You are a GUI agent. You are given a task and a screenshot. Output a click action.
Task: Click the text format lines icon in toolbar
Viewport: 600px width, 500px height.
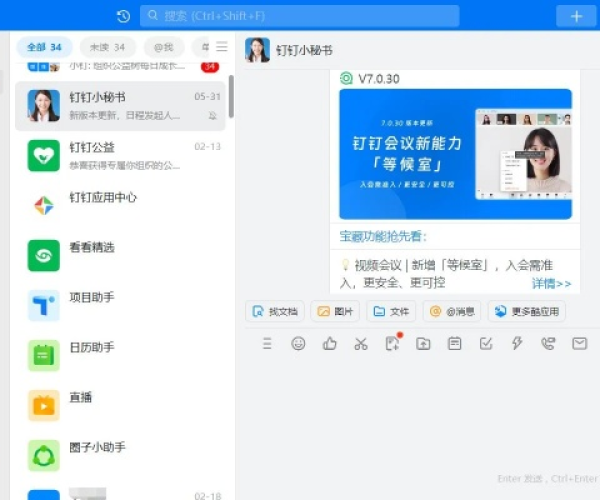pos(267,344)
